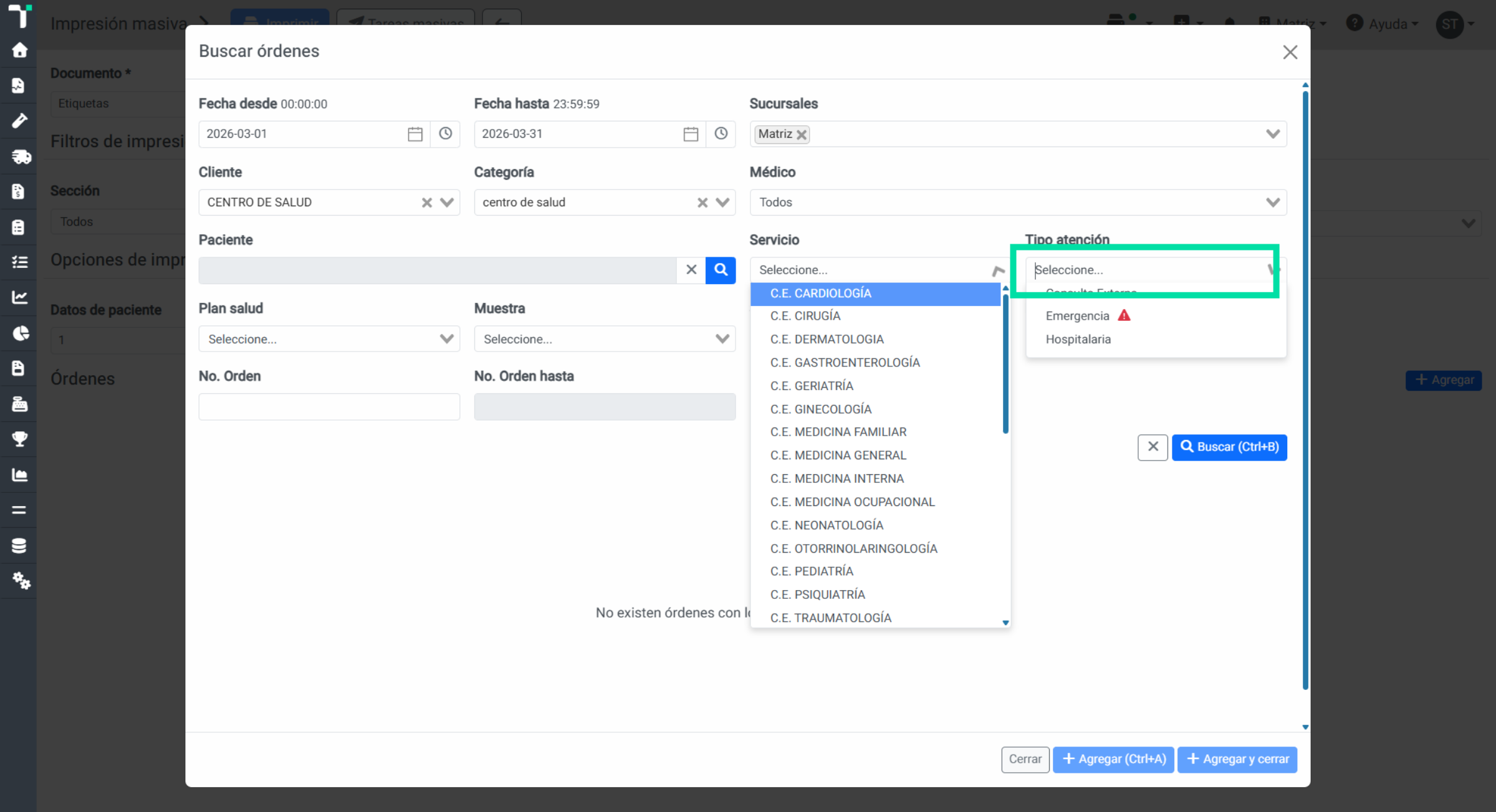The height and width of the screenshot is (812, 1496).
Task: Expand the Médico dropdown
Action: point(1273,203)
